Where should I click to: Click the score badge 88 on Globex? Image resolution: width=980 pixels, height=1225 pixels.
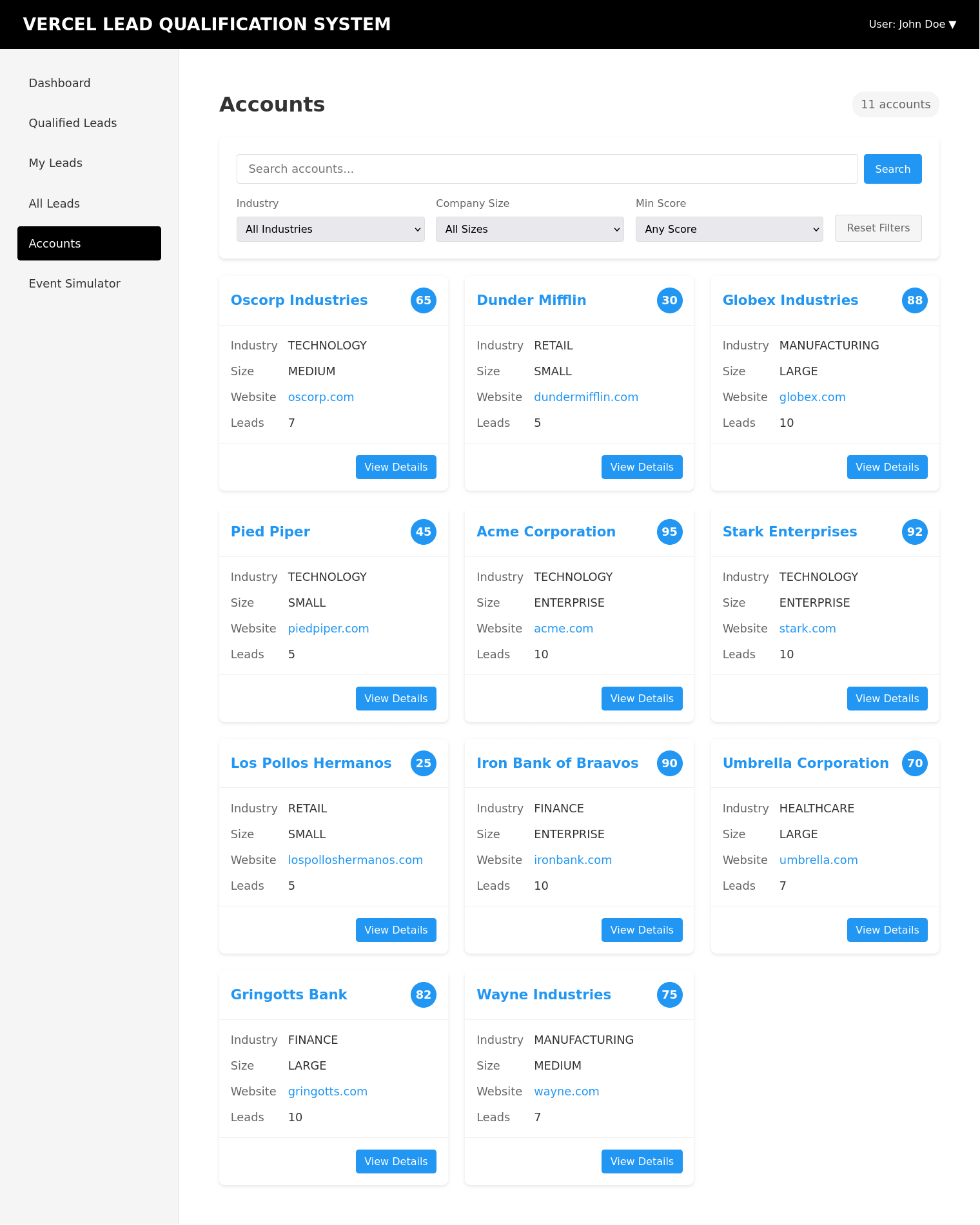click(915, 300)
